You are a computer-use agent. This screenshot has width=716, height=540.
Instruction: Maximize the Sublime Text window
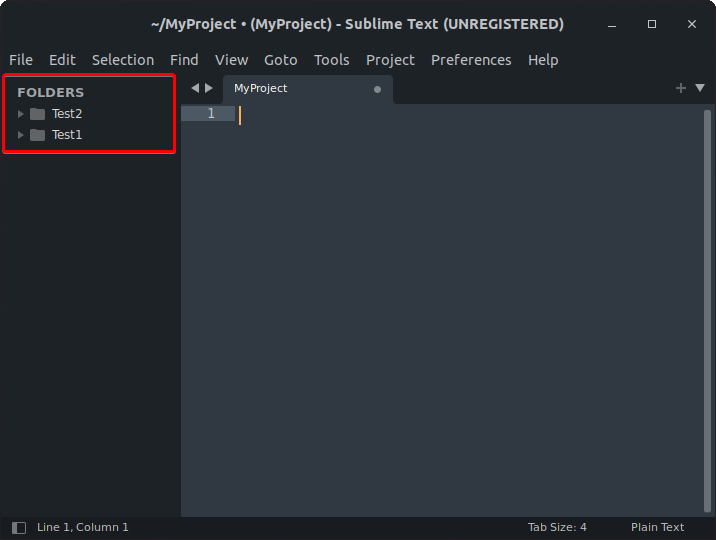(652, 24)
